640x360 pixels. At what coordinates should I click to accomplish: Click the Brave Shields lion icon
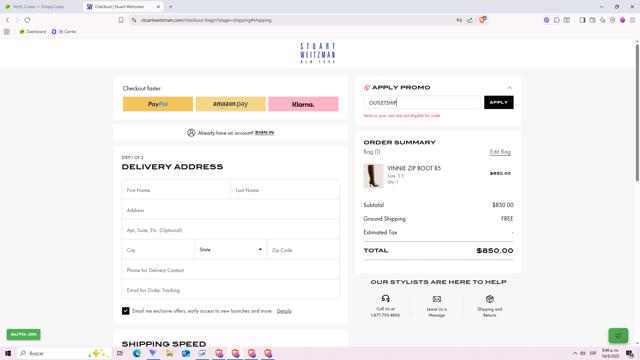point(482,20)
